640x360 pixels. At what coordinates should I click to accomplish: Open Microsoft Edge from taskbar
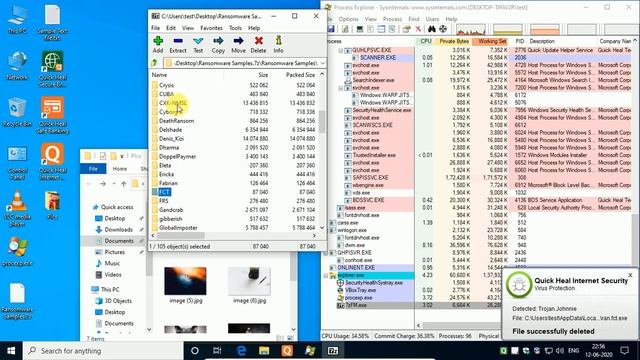241,351
